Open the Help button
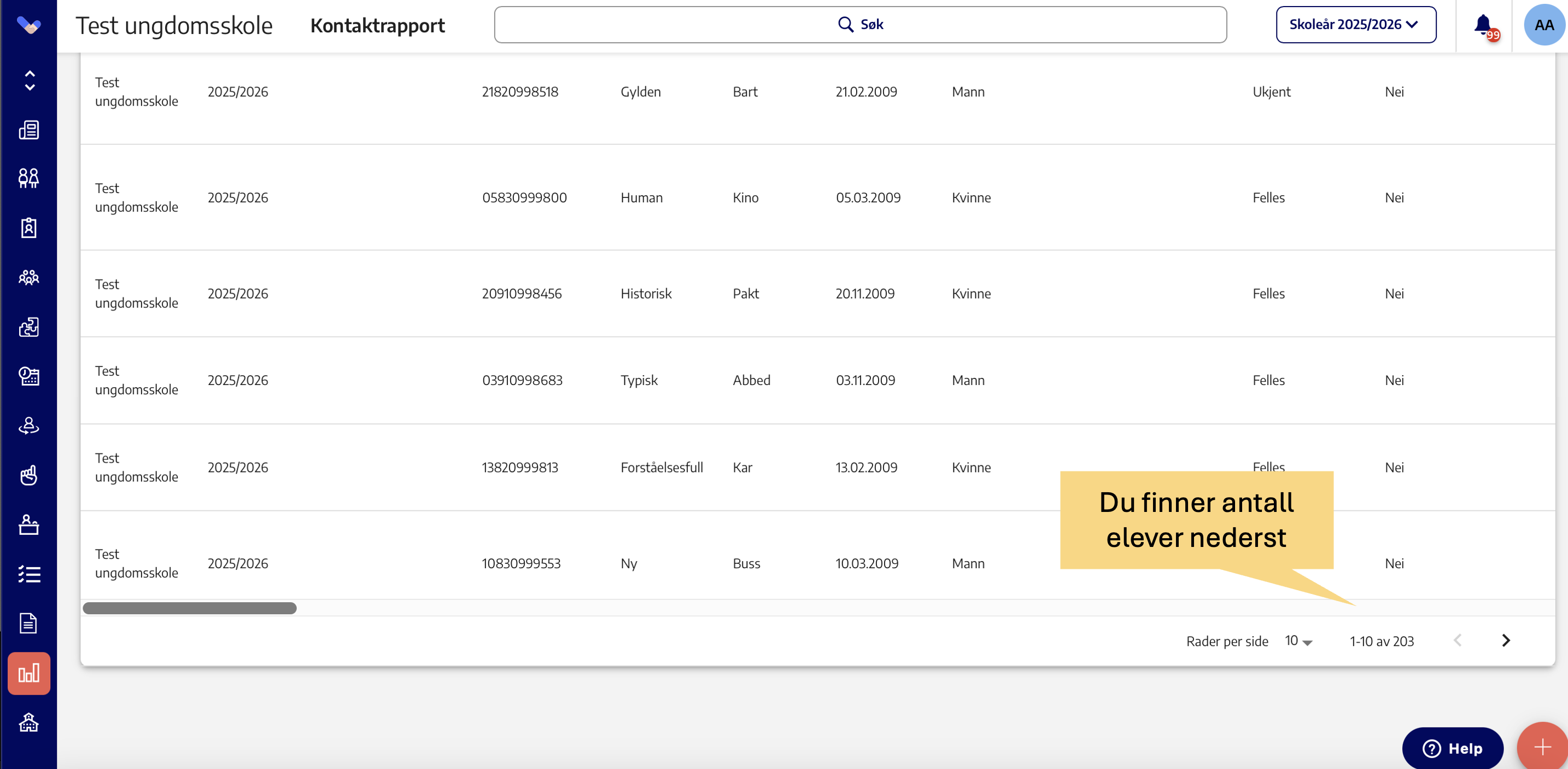Screen dimensions: 1568x769 pos(1452,748)
